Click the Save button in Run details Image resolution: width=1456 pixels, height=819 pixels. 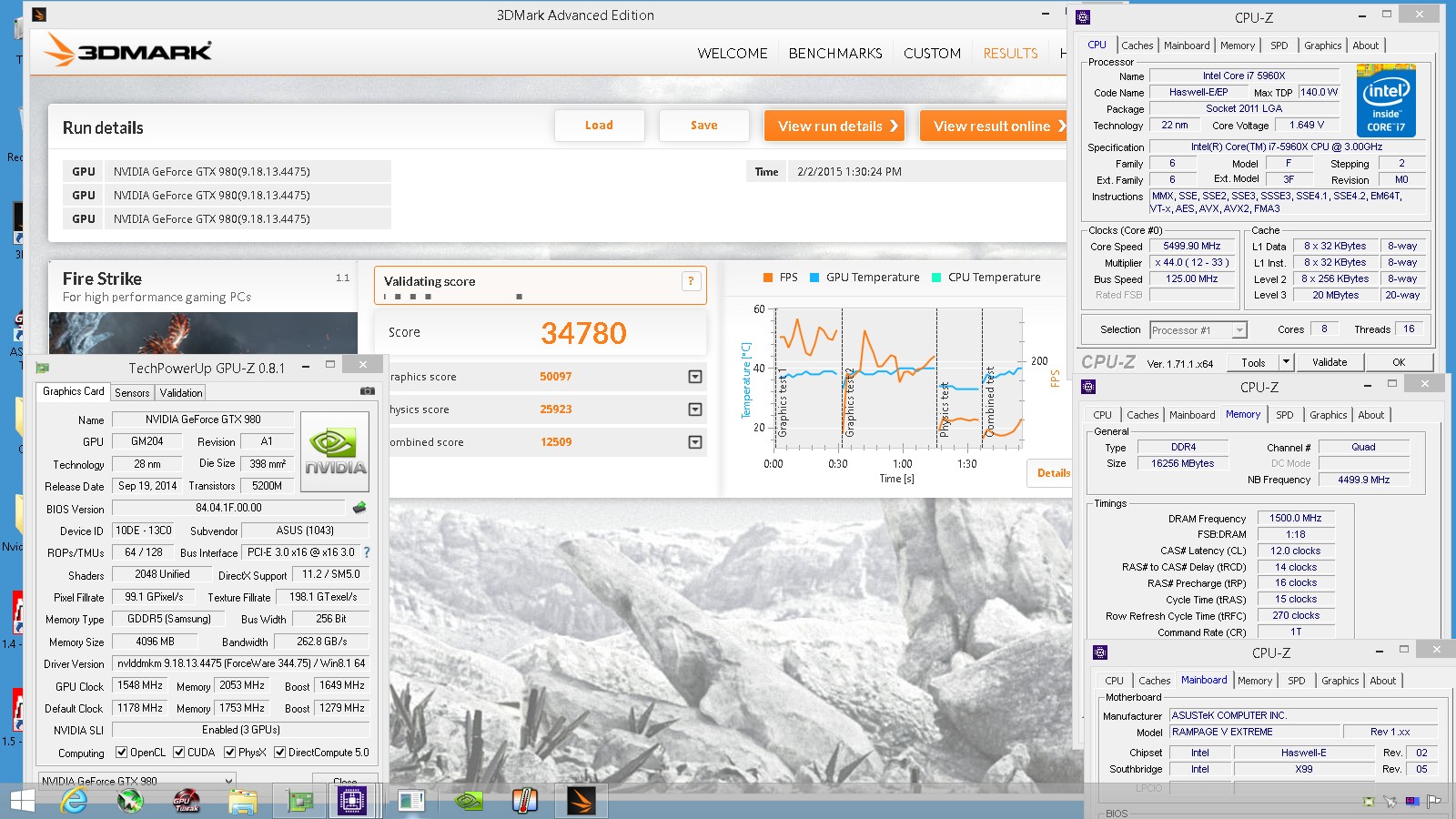(x=703, y=126)
